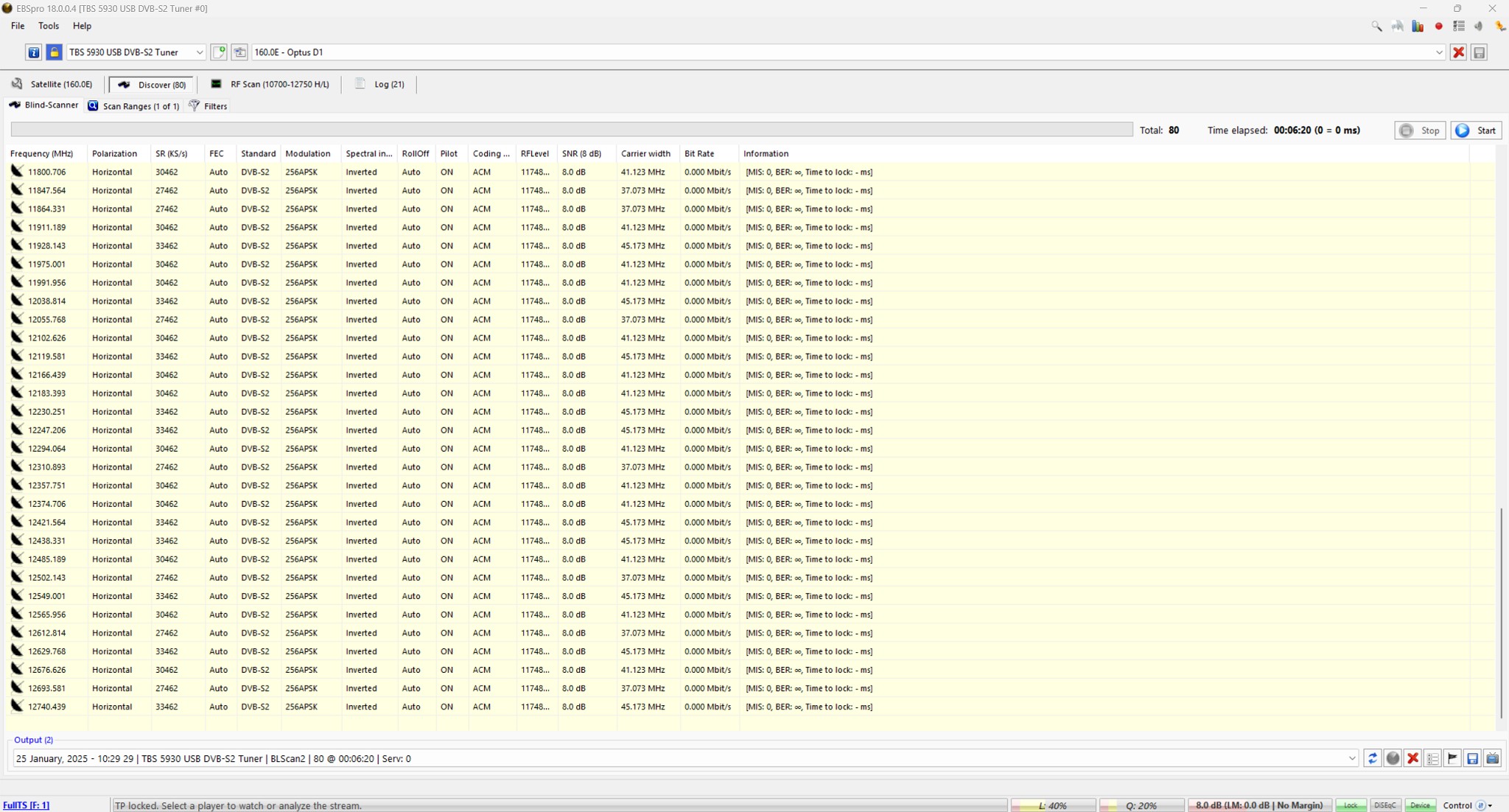The image size is (1509, 812).
Task: Expand the 160.0E Optus D1 satellite dropdown
Action: [1438, 52]
